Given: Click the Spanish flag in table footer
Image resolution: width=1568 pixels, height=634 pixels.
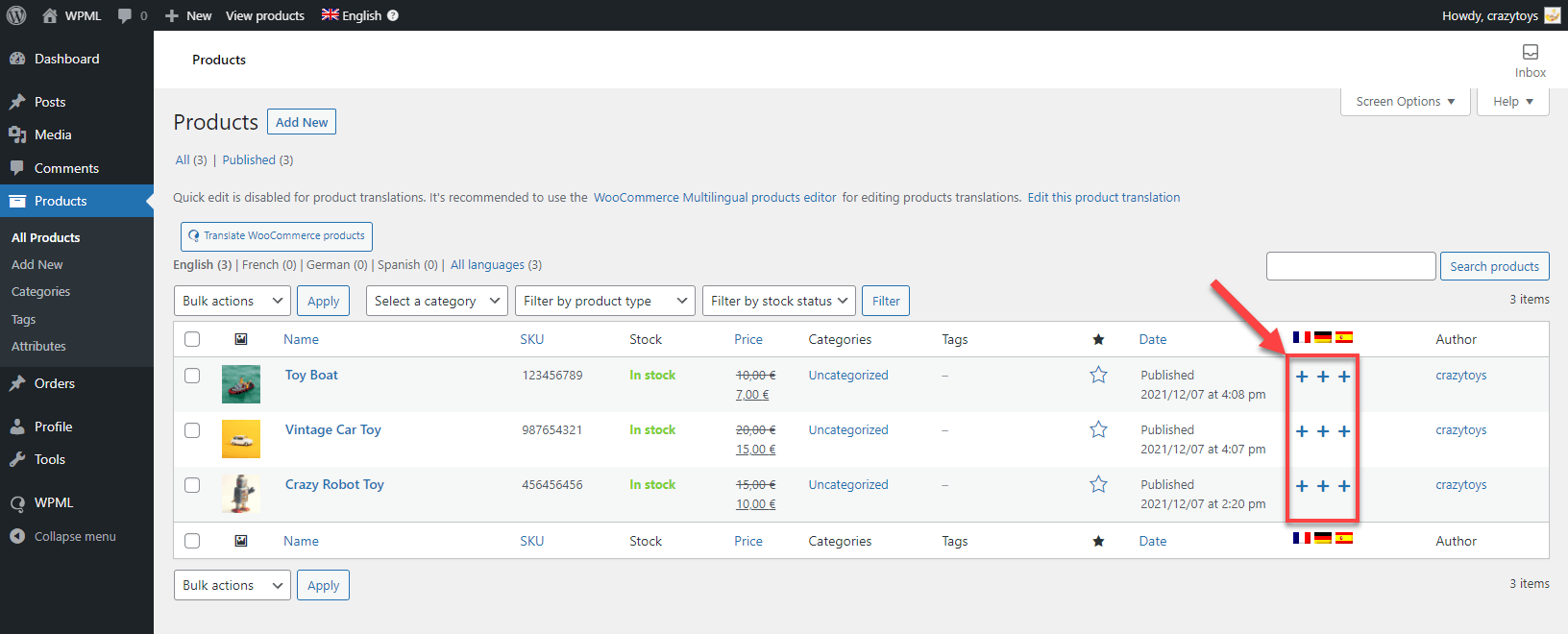Looking at the screenshot, I should point(1344,538).
